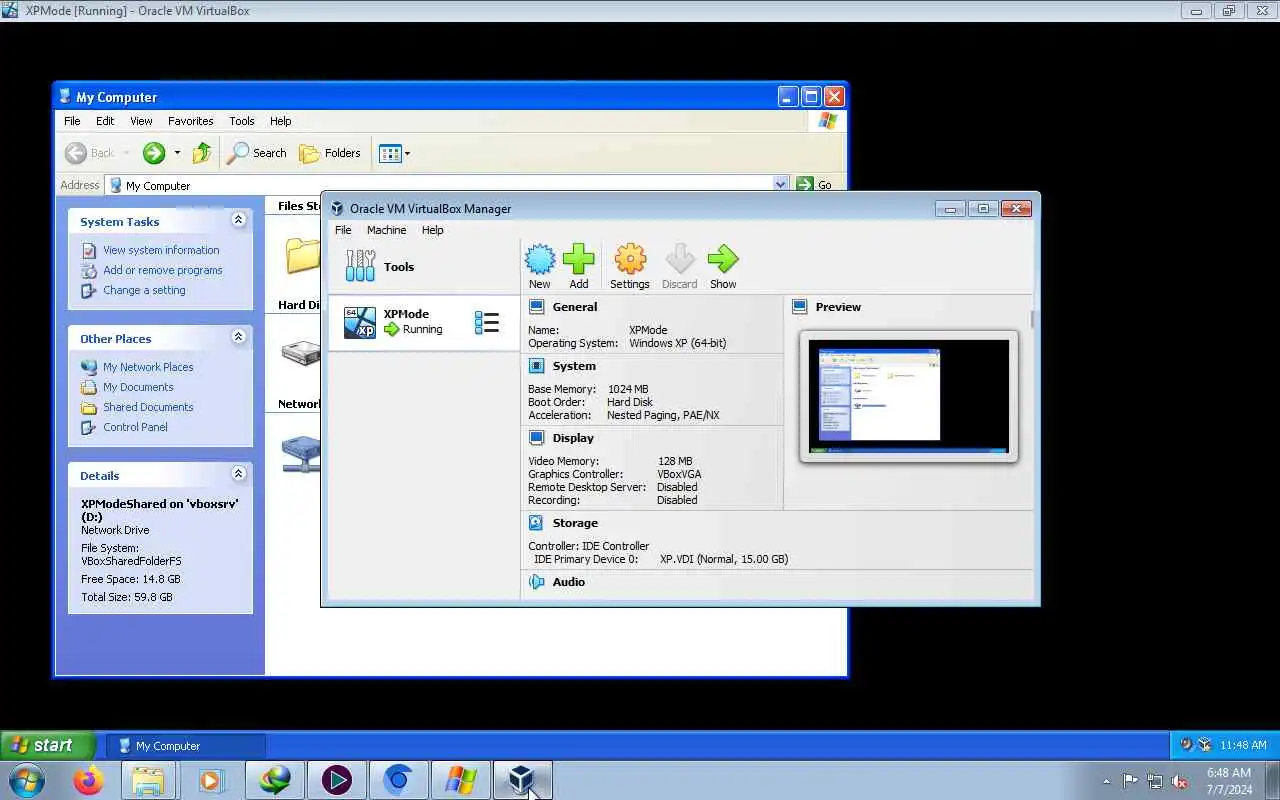This screenshot has height=800, width=1280.
Task: Click the hard disk drive icon
Action: [301, 353]
